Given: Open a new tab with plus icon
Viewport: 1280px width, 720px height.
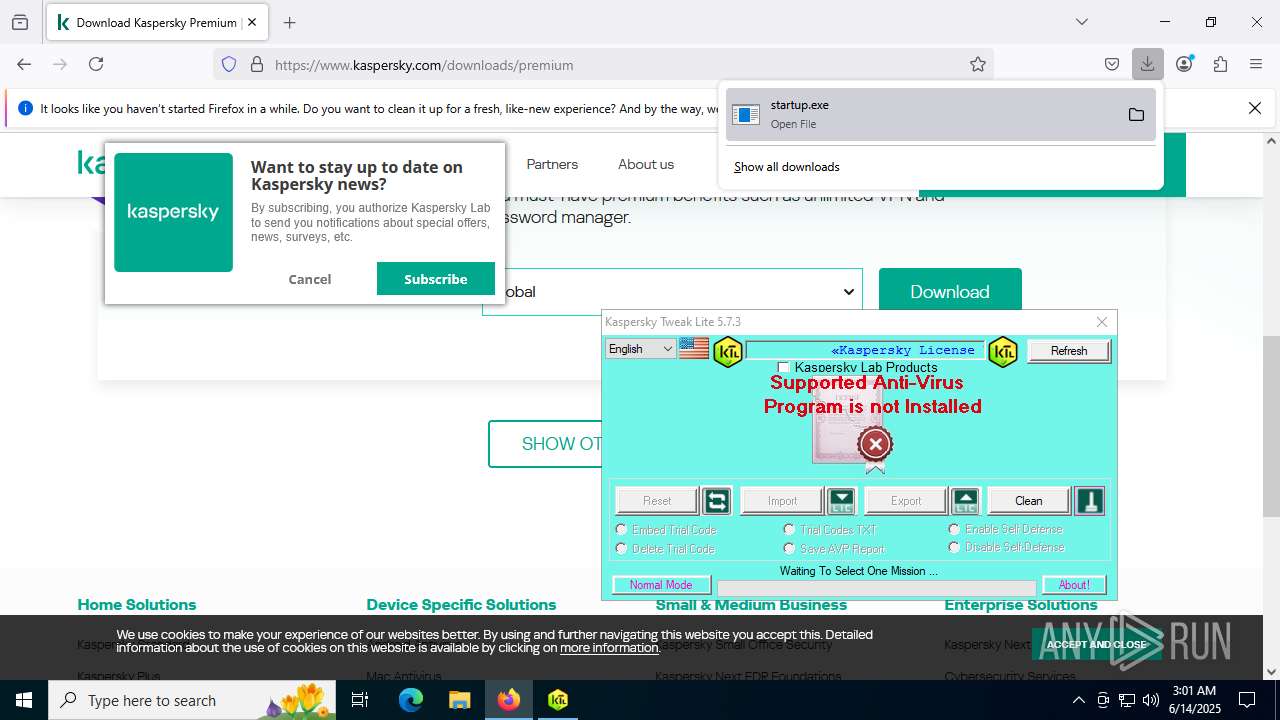Looking at the screenshot, I should click(x=289, y=22).
